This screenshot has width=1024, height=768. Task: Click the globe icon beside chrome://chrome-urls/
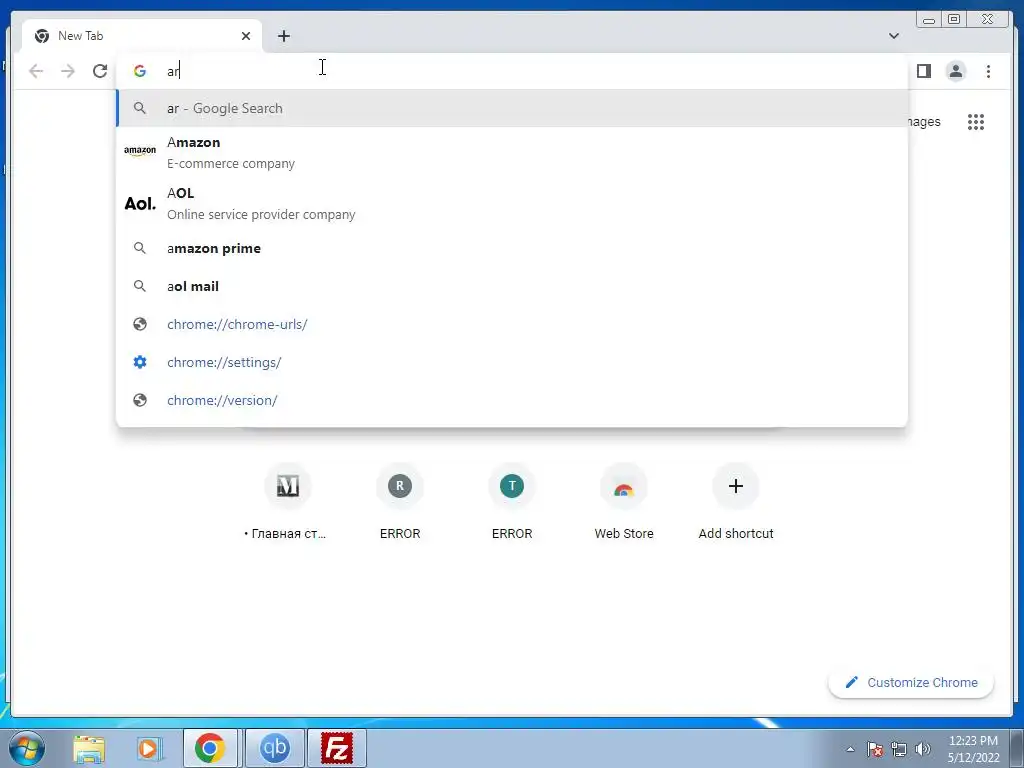[140, 324]
